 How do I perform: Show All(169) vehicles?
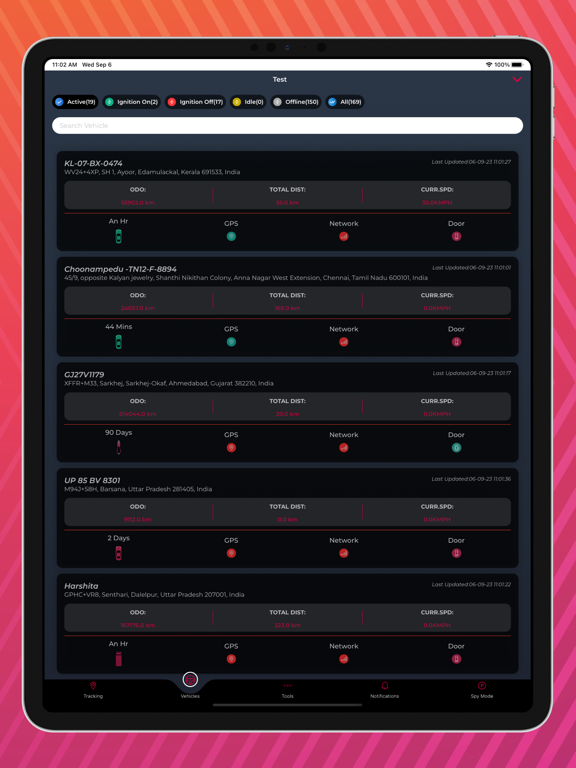(x=345, y=102)
